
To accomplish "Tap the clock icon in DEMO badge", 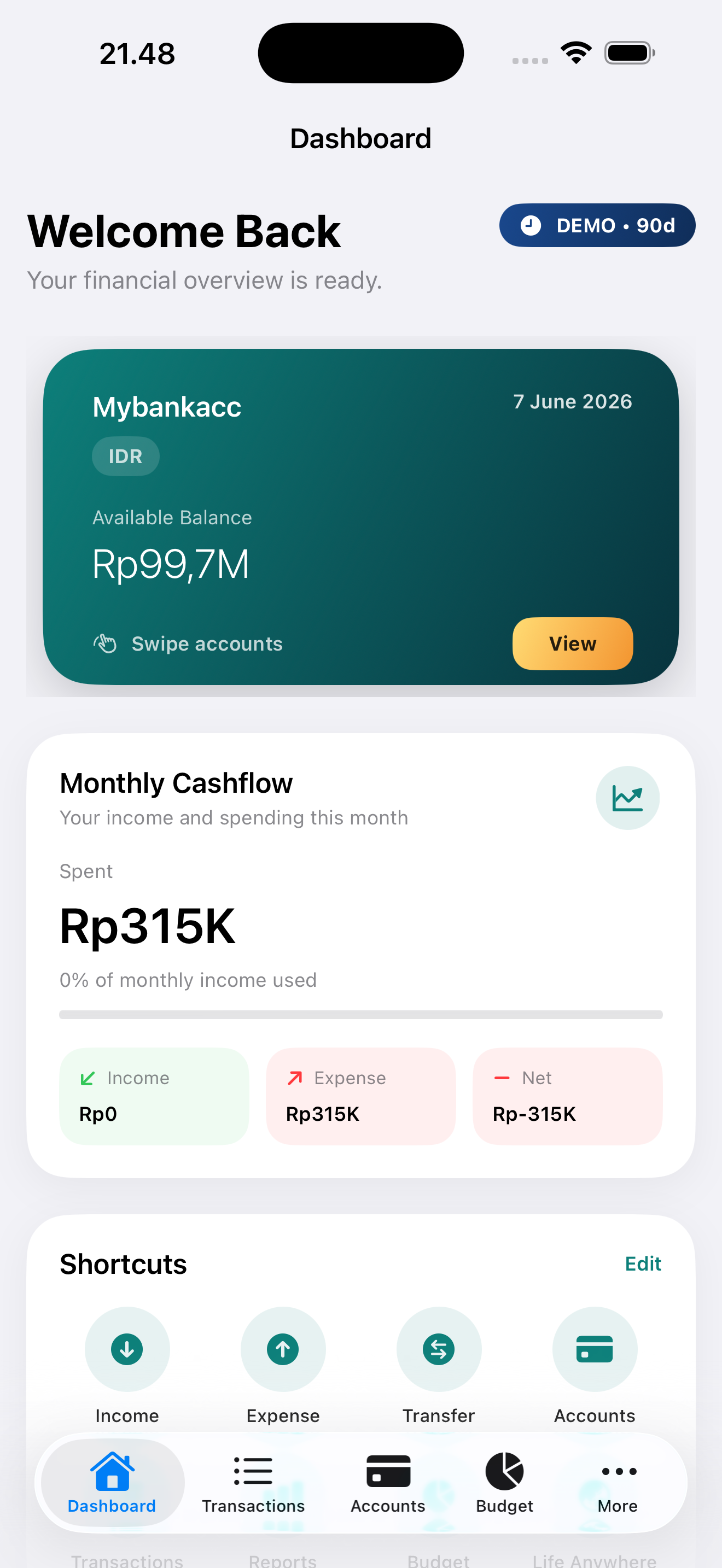I will coord(530,225).
